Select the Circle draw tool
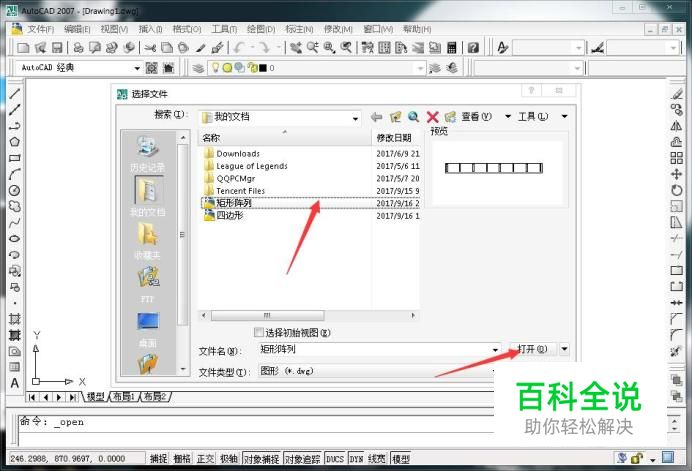The width and height of the screenshot is (692, 471). coord(15,190)
